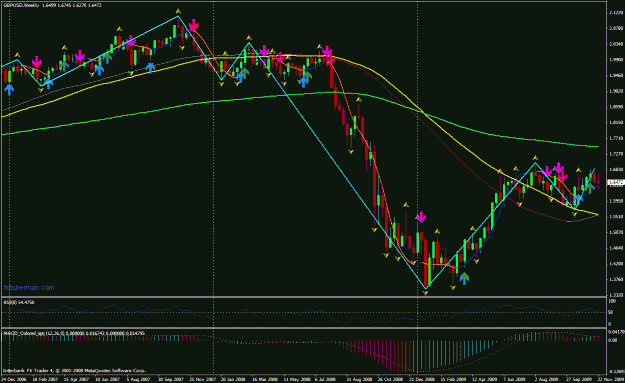The width and height of the screenshot is (625, 383).
Task: Click the RSI scale value 100
Action: click(x=612, y=301)
